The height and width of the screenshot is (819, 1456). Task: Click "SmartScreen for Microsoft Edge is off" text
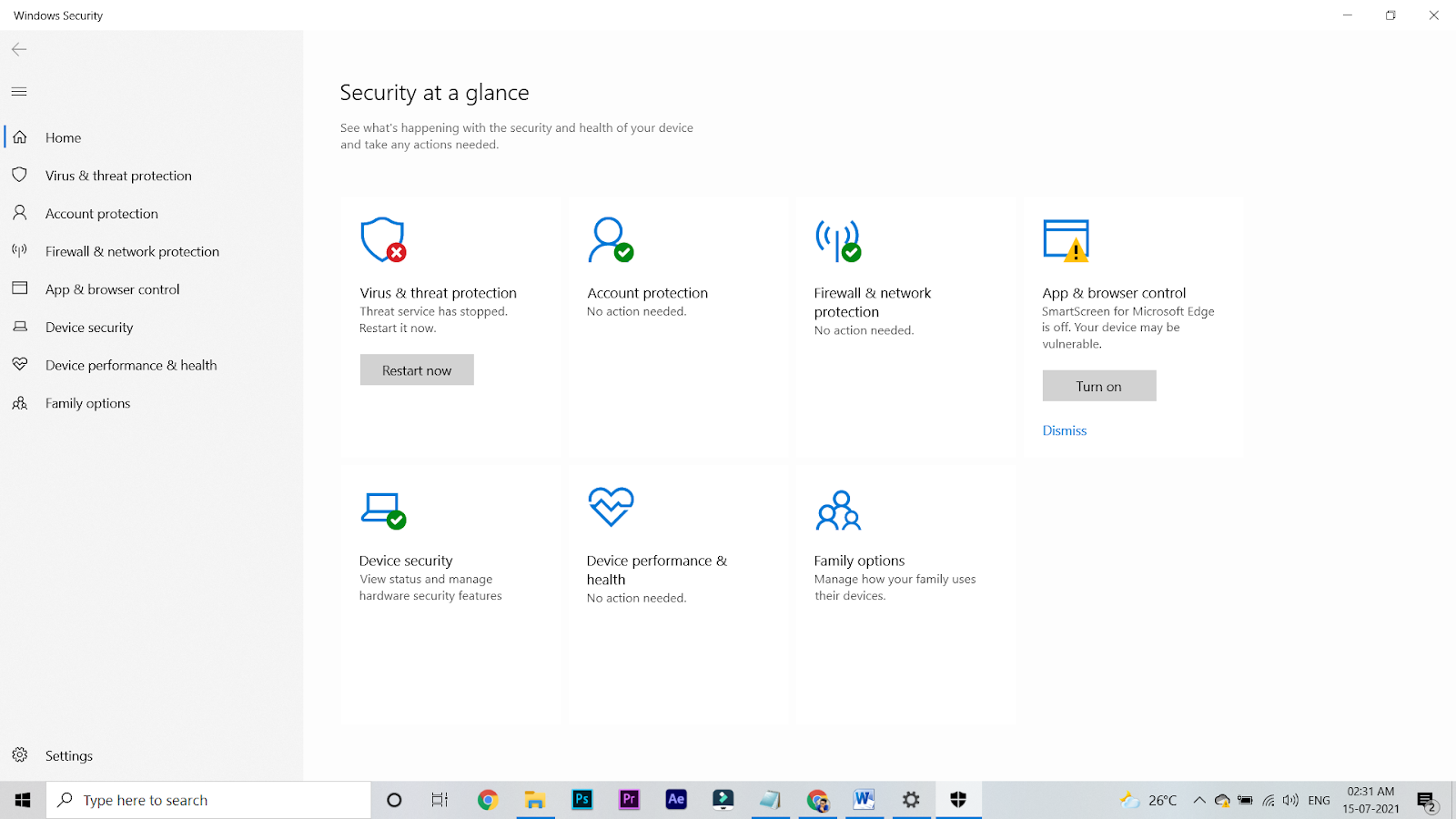[1128, 319]
